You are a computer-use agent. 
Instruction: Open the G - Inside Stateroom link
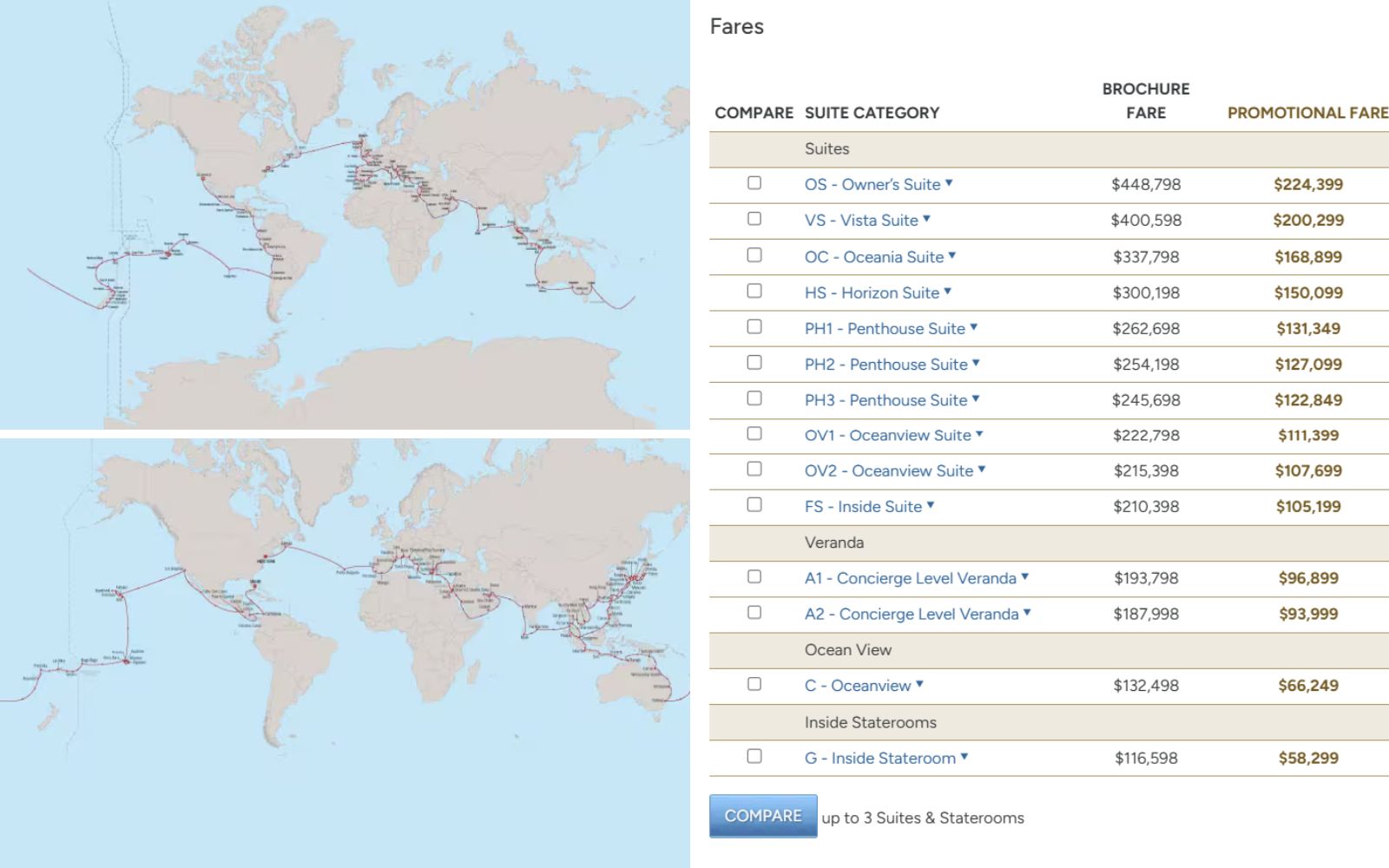pyautogui.click(x=879, y=758)
